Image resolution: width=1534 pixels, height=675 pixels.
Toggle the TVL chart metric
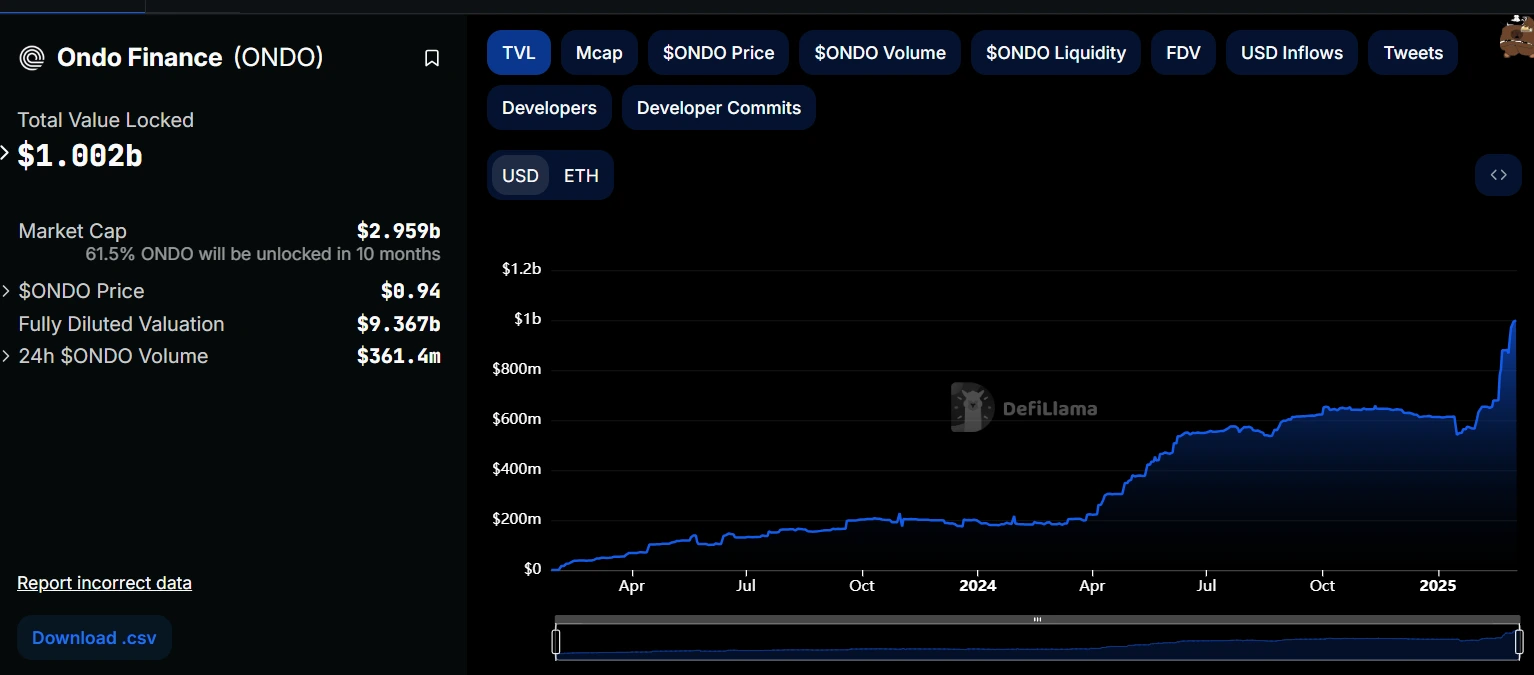[x=519, y=53]
